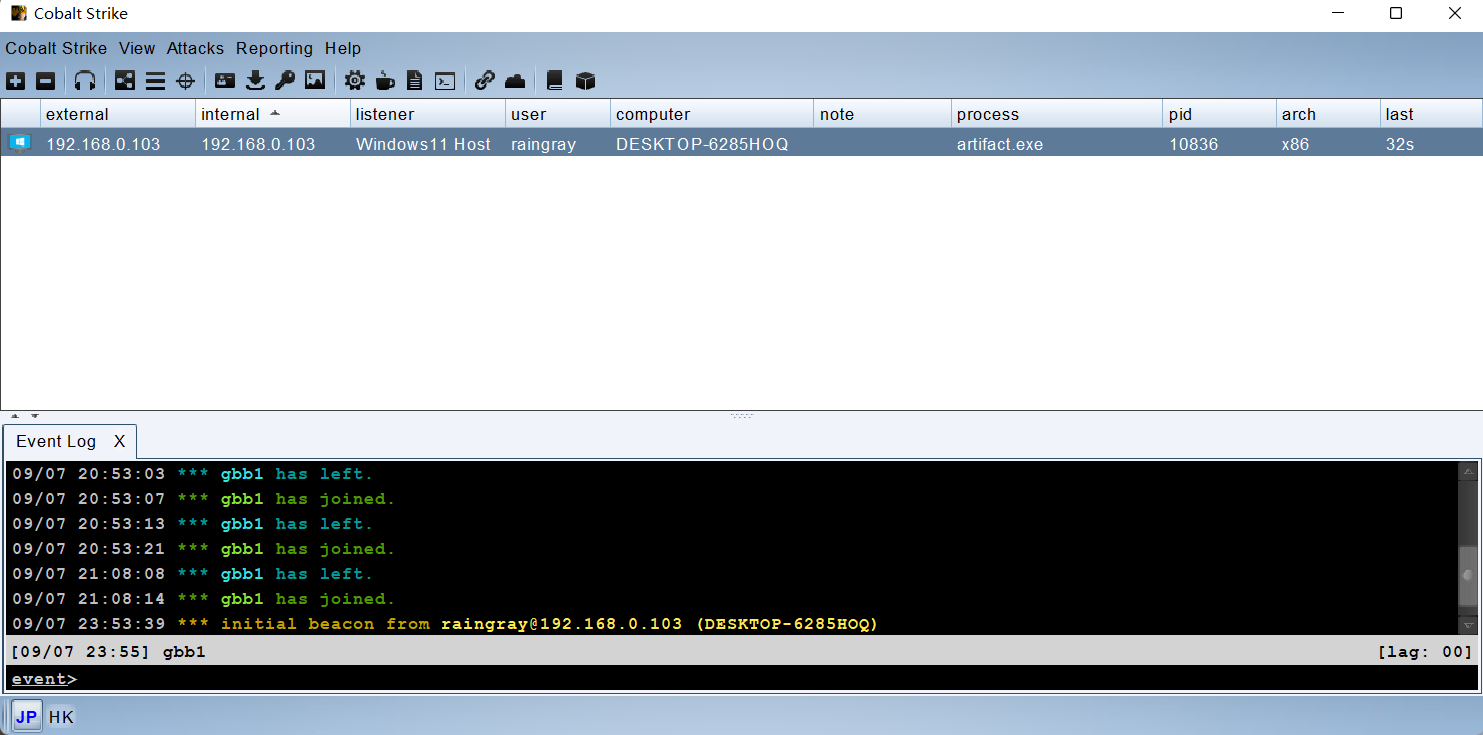The image size is (1483, 735).
Task: Click the manage web server cloud icon
Action: [x=515, y=81]
